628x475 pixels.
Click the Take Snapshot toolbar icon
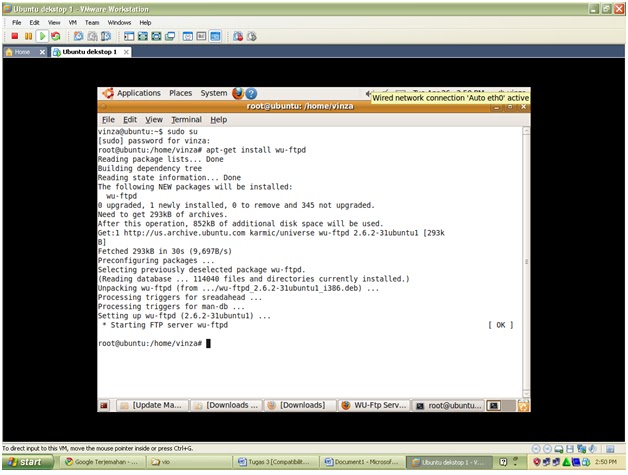coord(79,36)
